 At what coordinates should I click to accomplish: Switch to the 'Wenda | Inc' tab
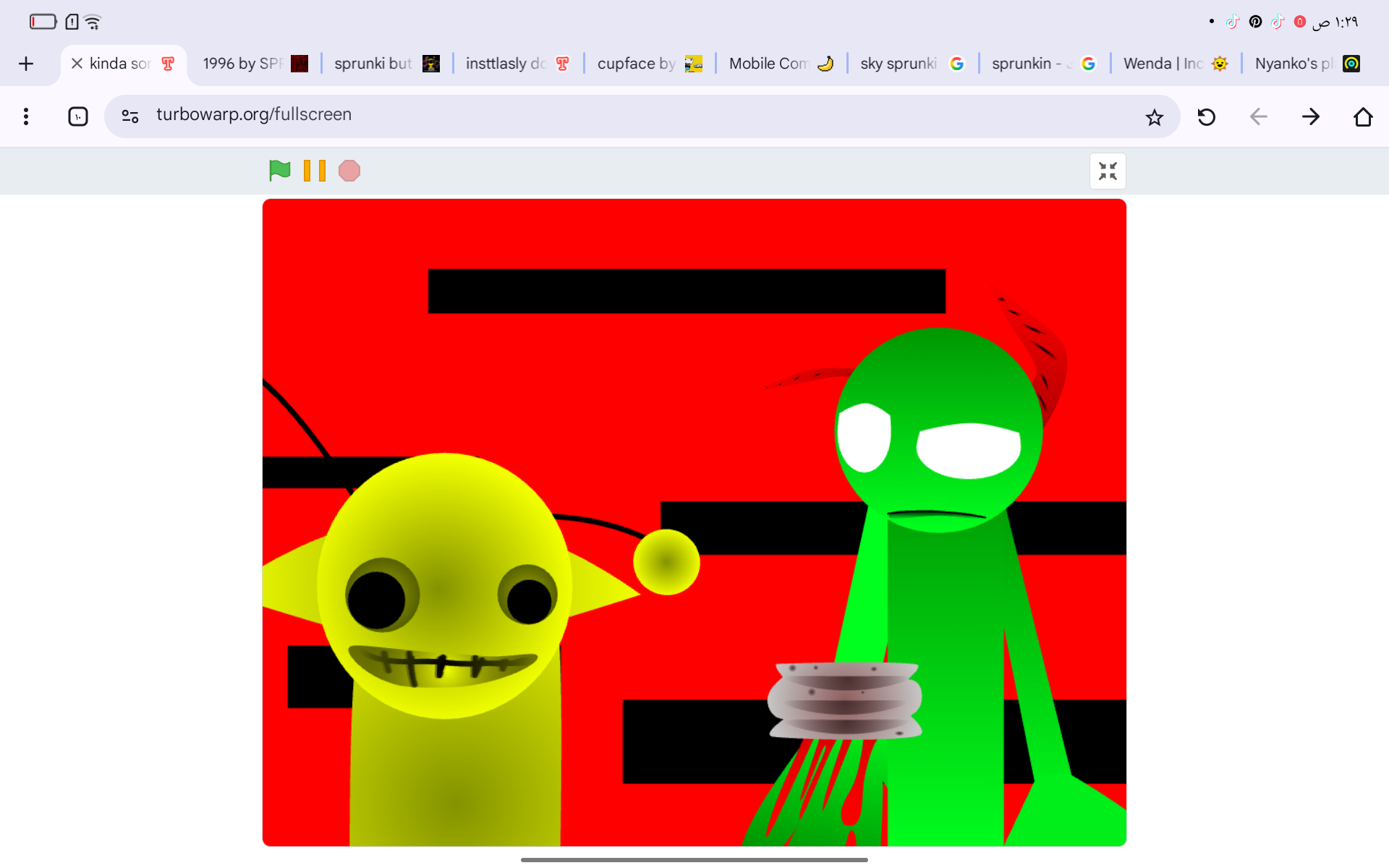point(1162,64)
